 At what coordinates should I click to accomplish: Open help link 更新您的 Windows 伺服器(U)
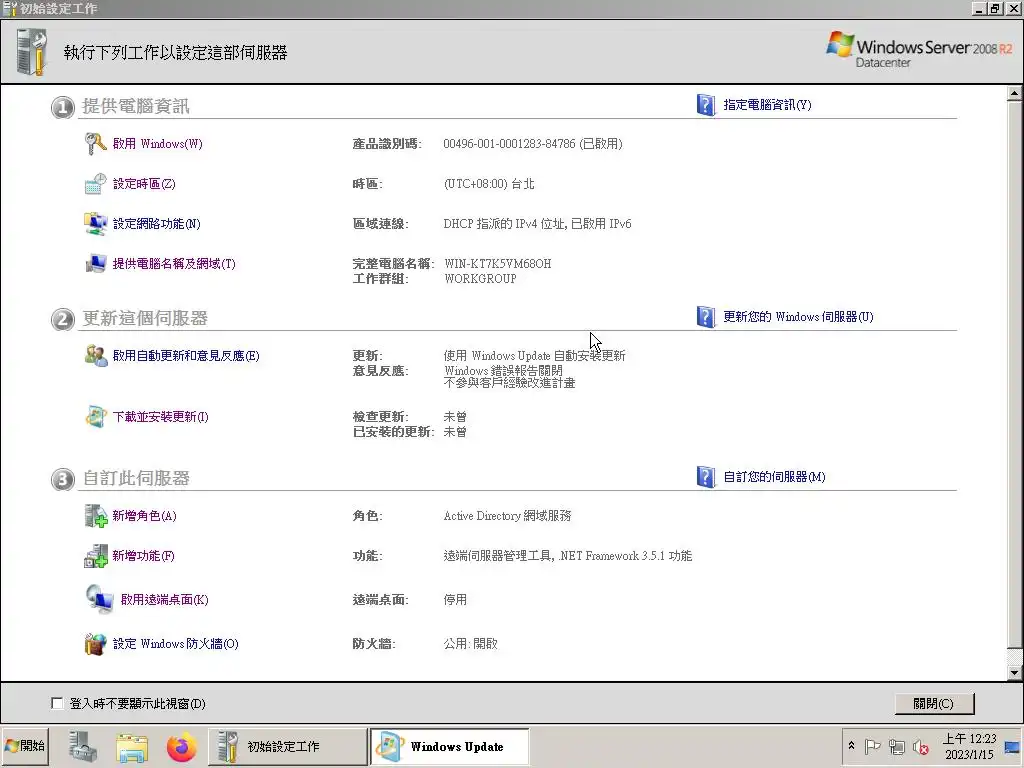pyautogui.click(x=798, y=317)
